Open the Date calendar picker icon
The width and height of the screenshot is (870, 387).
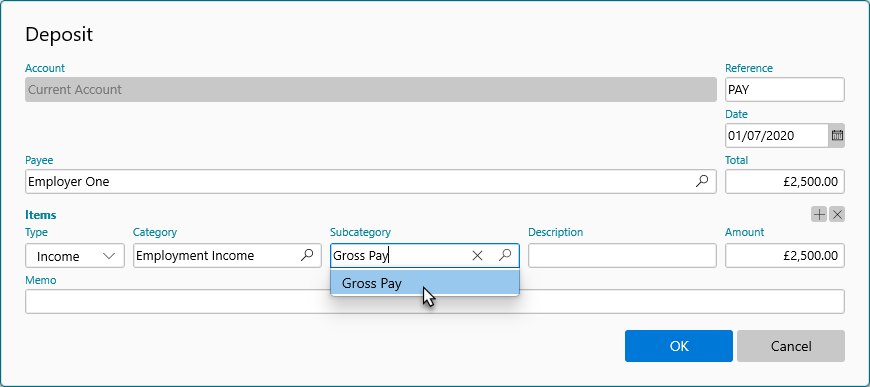(837, 135)
